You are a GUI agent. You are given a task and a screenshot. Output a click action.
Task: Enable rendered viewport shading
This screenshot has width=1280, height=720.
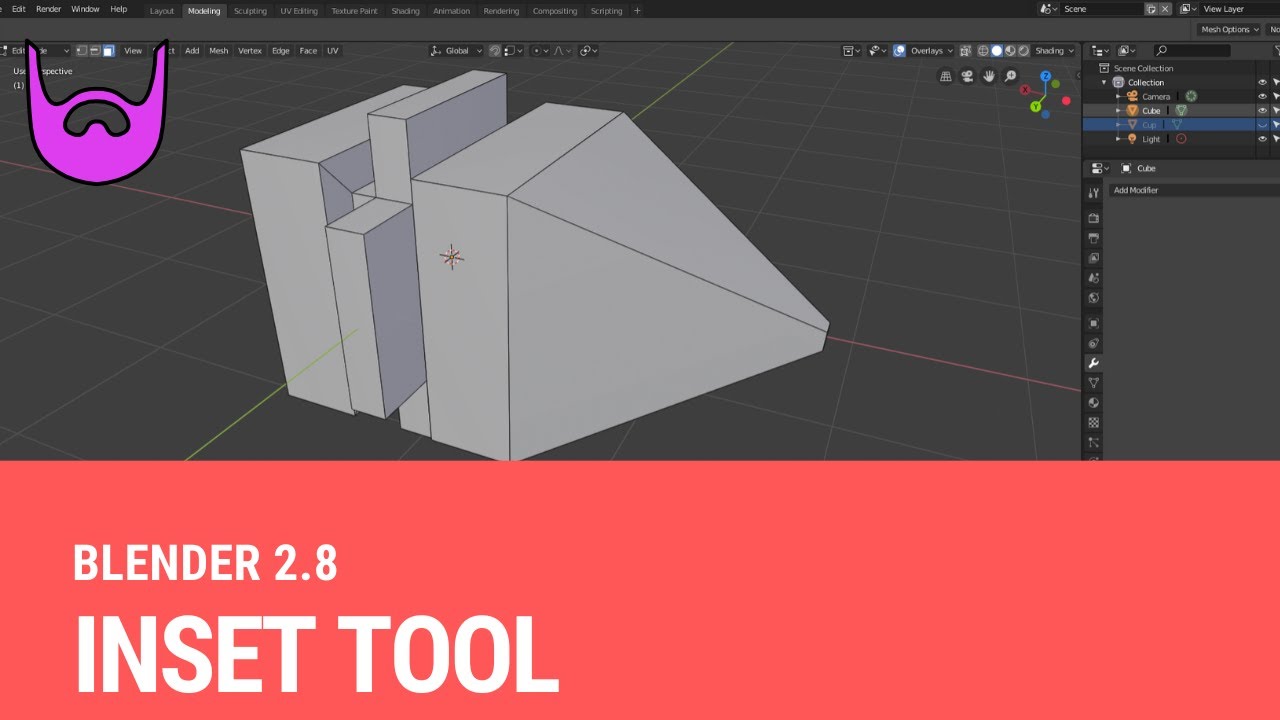tap(1022, 51)
